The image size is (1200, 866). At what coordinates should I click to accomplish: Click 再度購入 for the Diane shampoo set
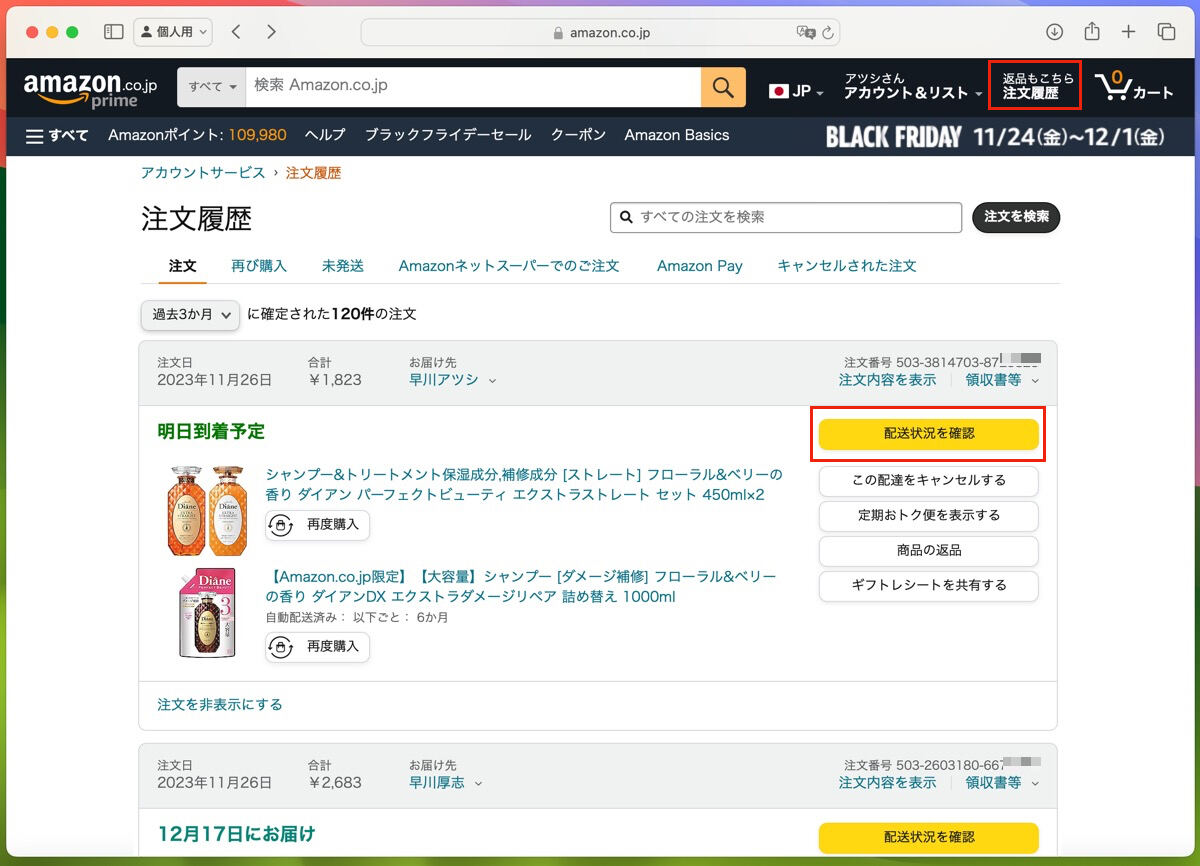pyautogui.click(x=318, y=525)
